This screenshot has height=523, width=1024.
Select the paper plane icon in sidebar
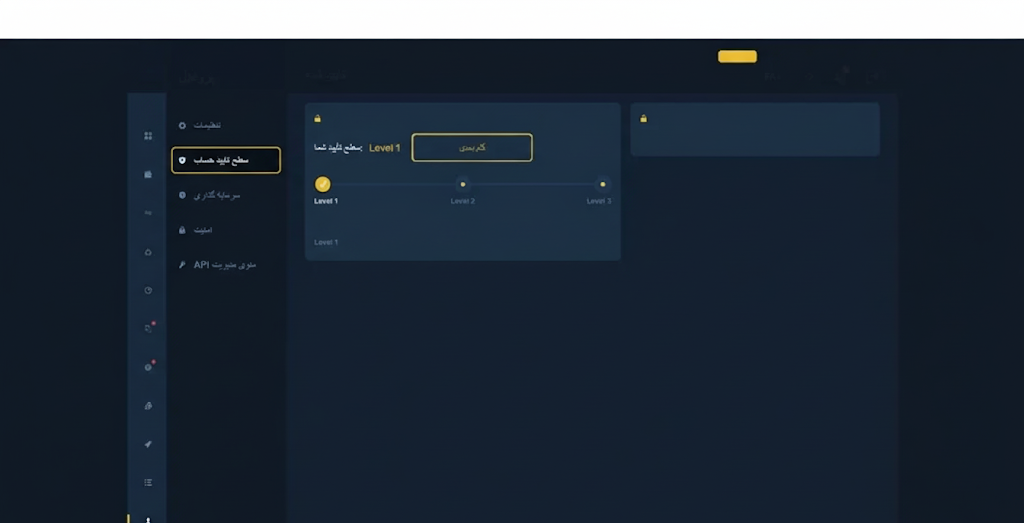[x=148, y=445]
